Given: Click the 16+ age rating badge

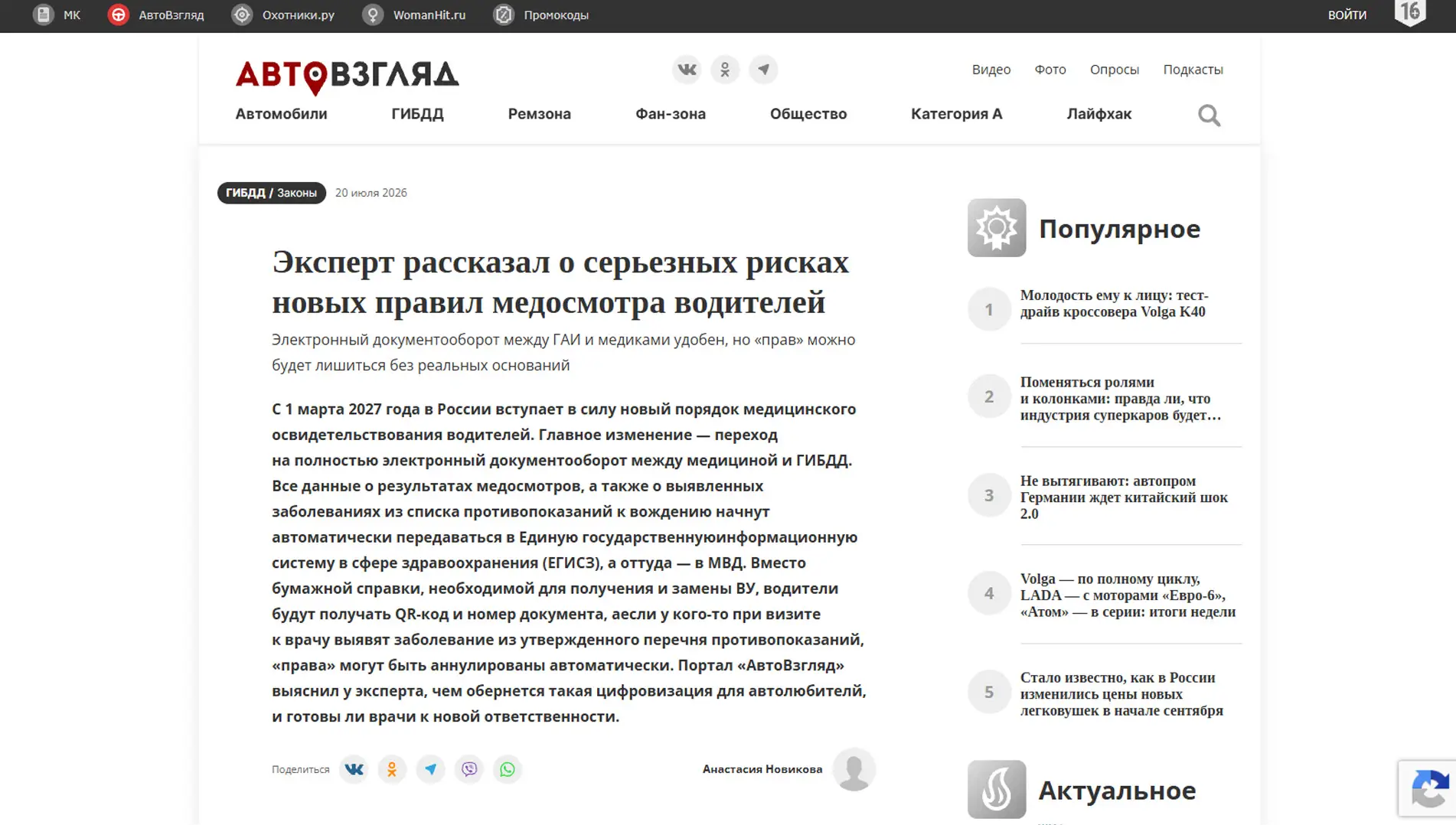Looking at the screenshot, I should pyautogui.click(x=1410, y=13).
